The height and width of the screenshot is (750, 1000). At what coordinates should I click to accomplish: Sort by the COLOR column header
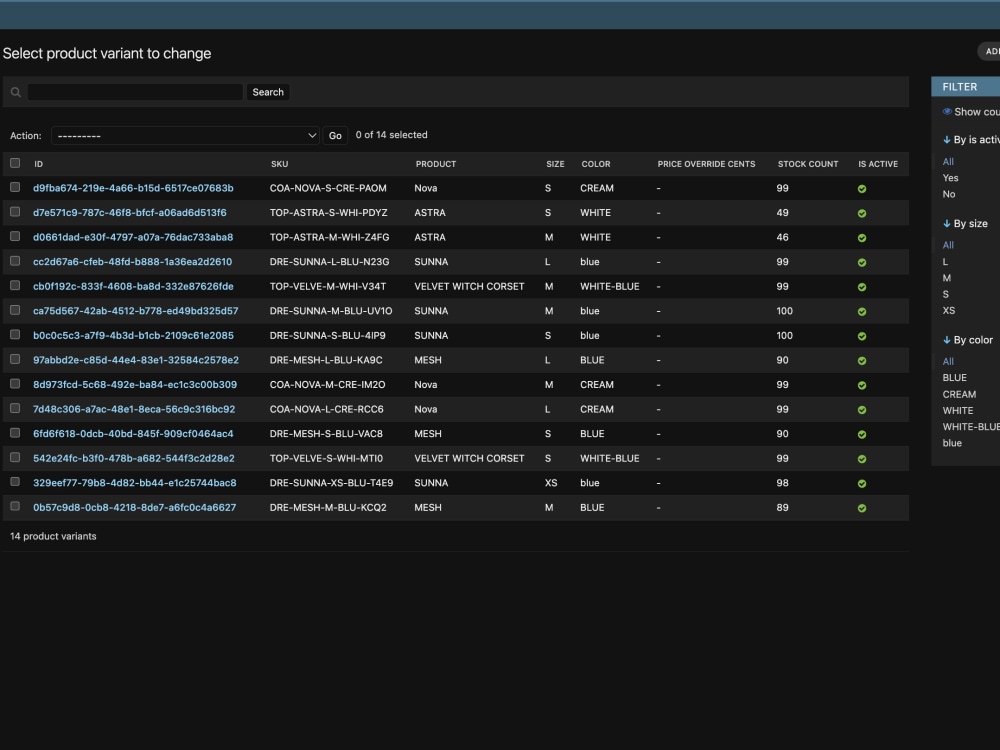tap(596, 164)
